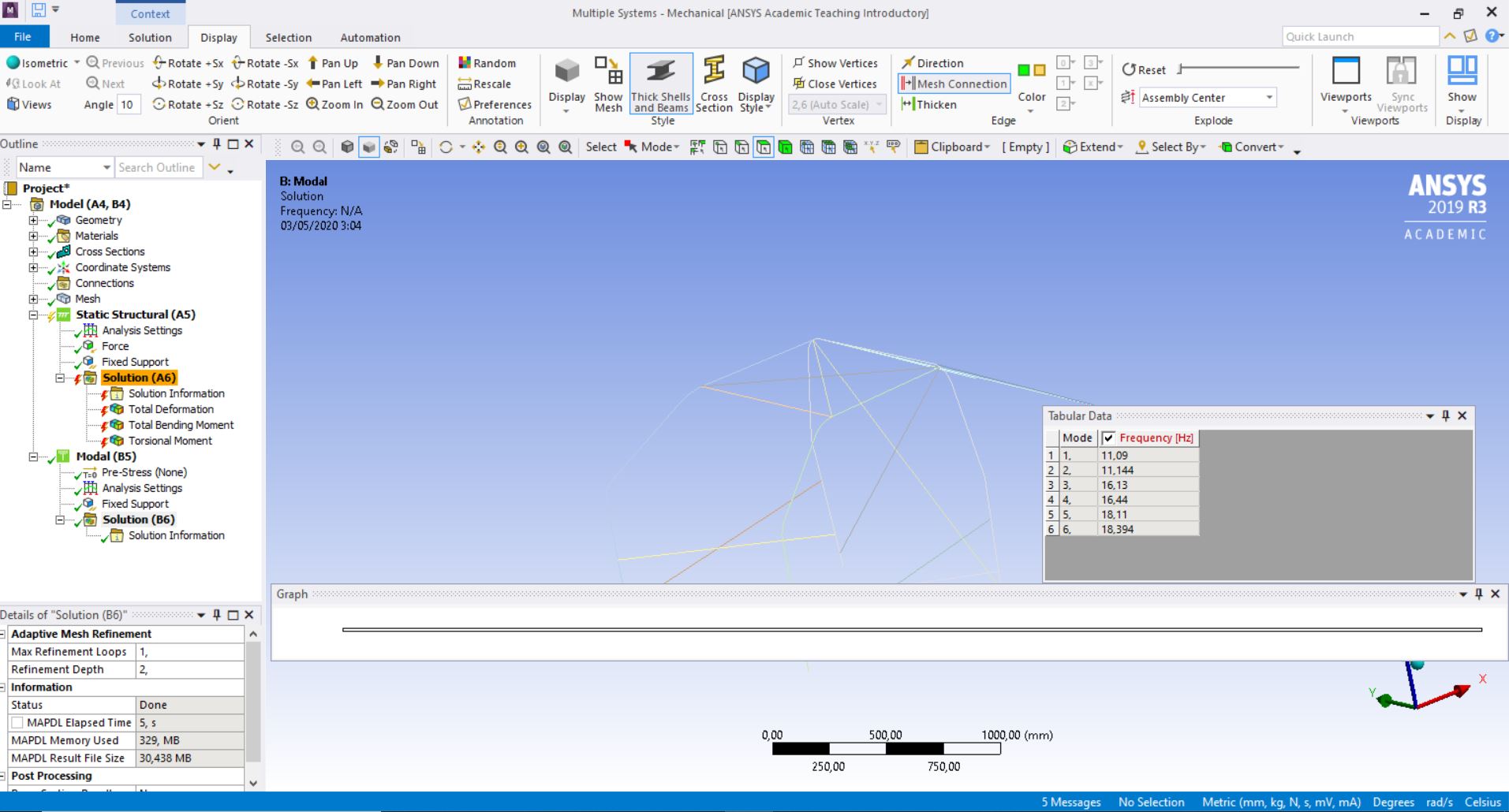Image resolution: width=1509 pixels, height=812 pixels.
Task: Expand the Geometry tree node
Action: pyautogui.click(x=33, y=220)
